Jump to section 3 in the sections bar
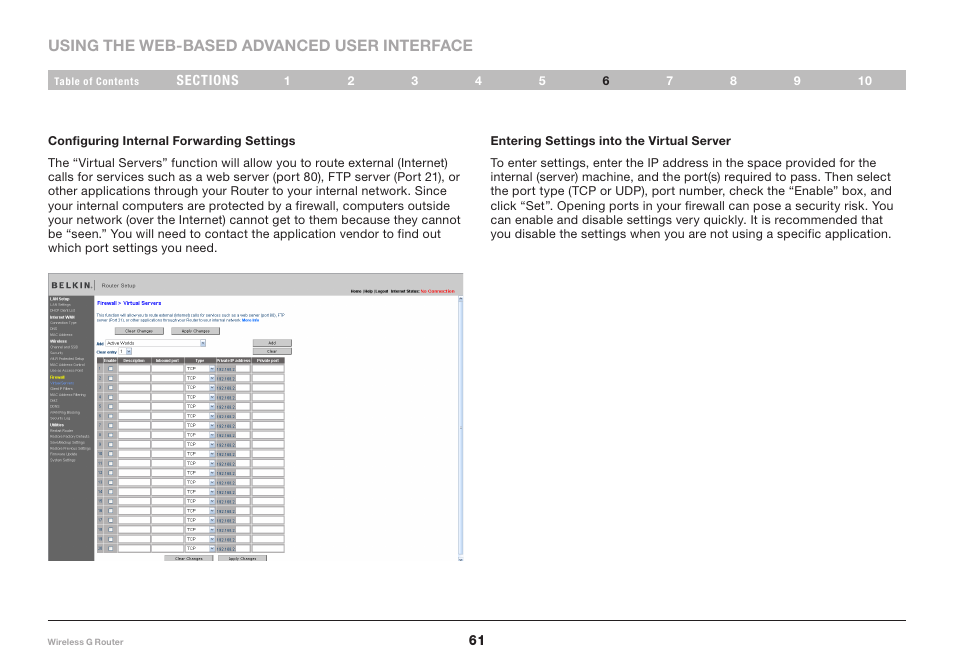954x668 pixels. coord(414,81)
